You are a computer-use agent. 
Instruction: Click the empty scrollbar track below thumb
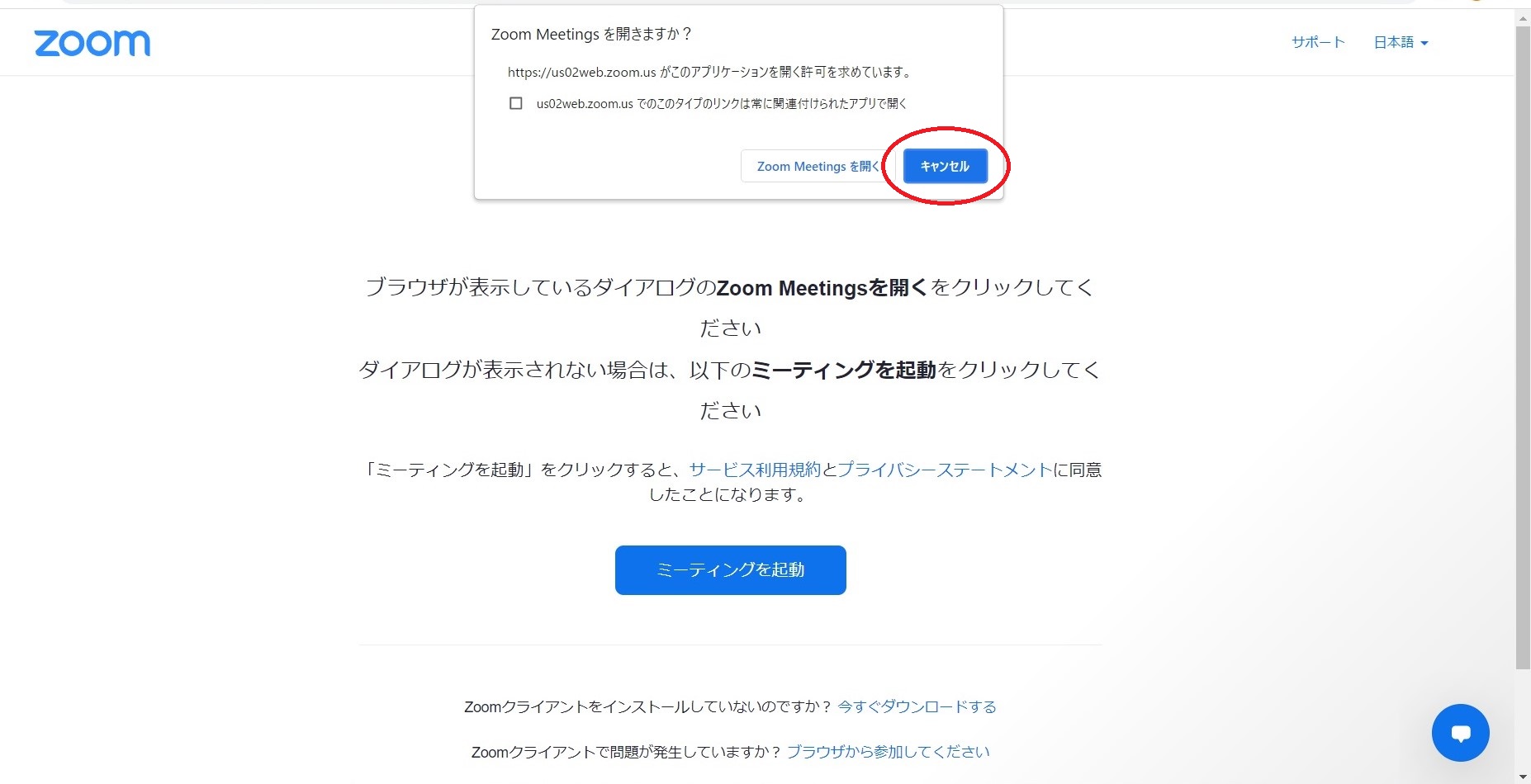pos(1523,718)
